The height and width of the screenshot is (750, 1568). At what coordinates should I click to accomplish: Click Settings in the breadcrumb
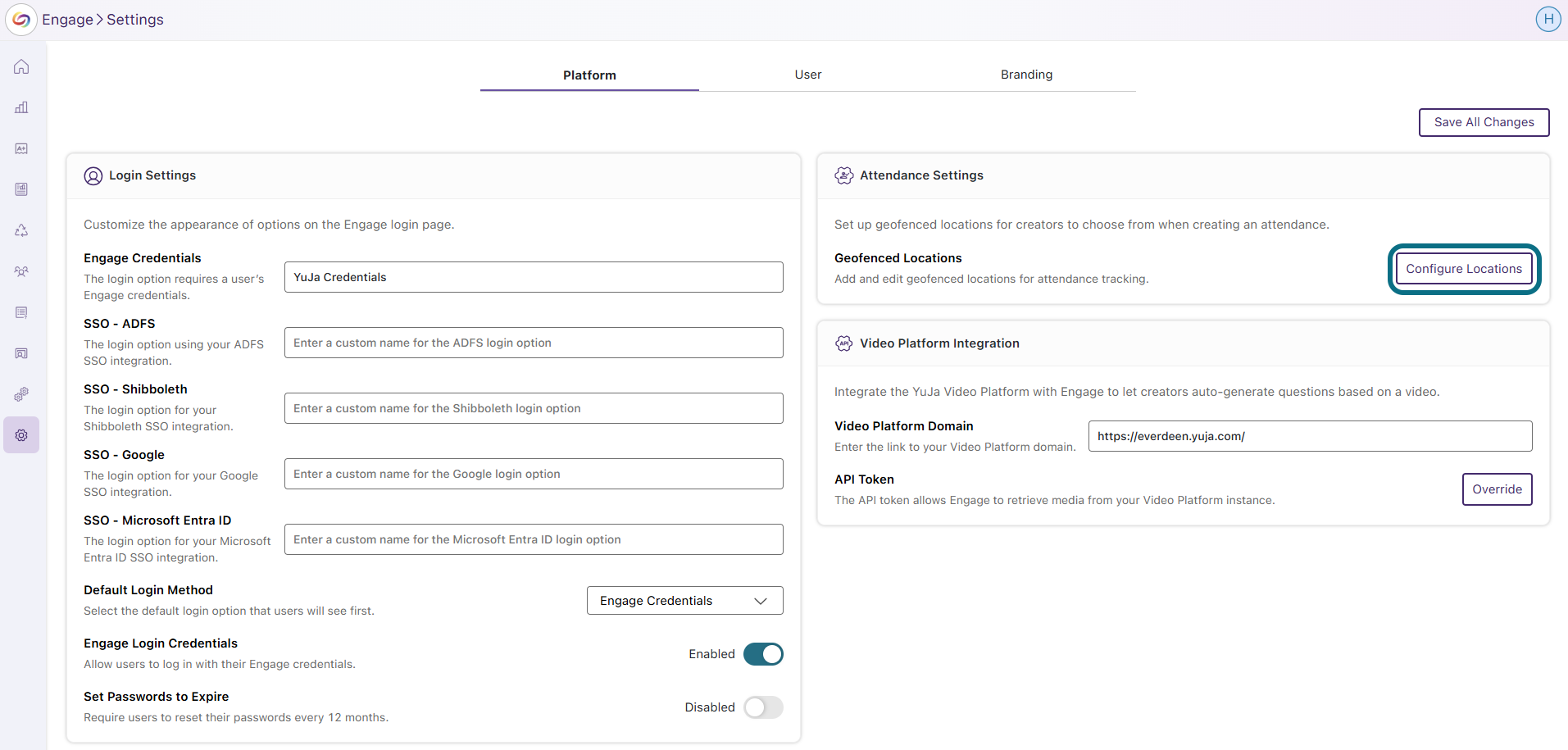pyautogui.click(x=135, y=20)
